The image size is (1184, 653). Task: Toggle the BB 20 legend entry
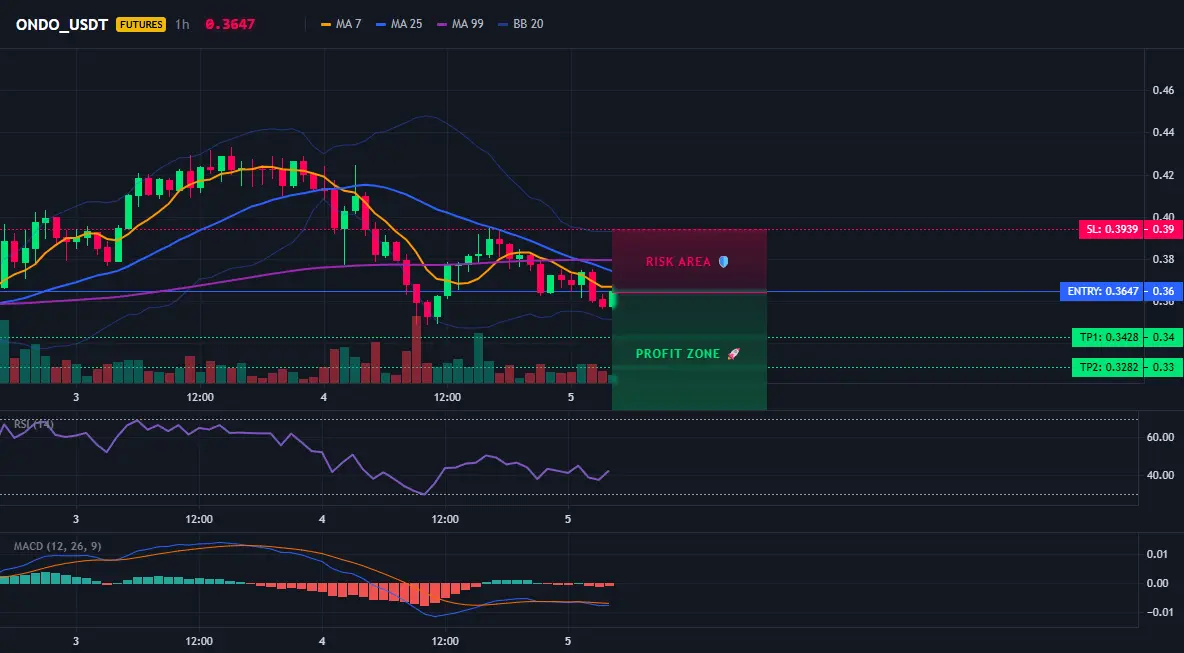[521, 24]
